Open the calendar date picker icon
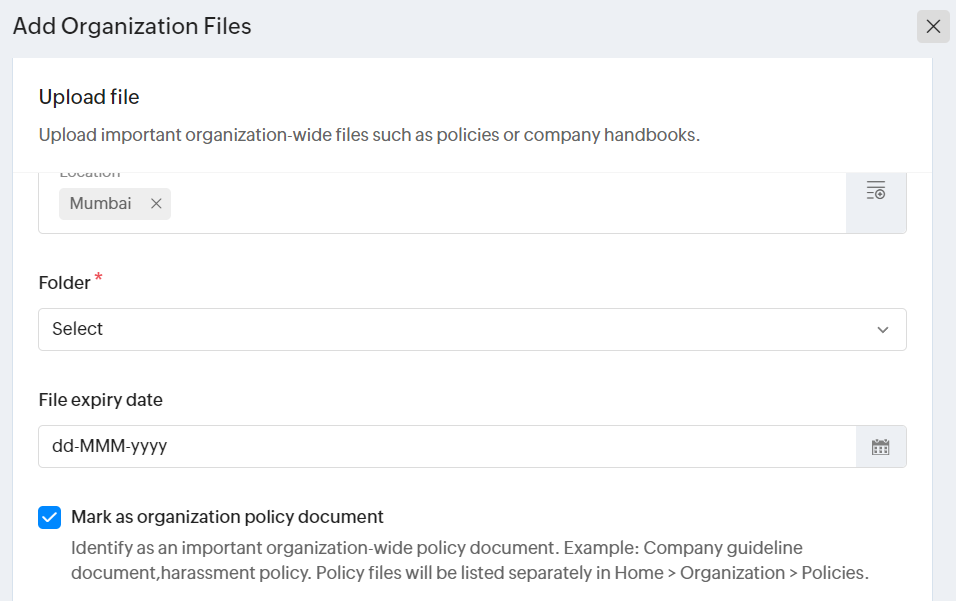Screen dimensions: 956x601 [x=880, y=447]
